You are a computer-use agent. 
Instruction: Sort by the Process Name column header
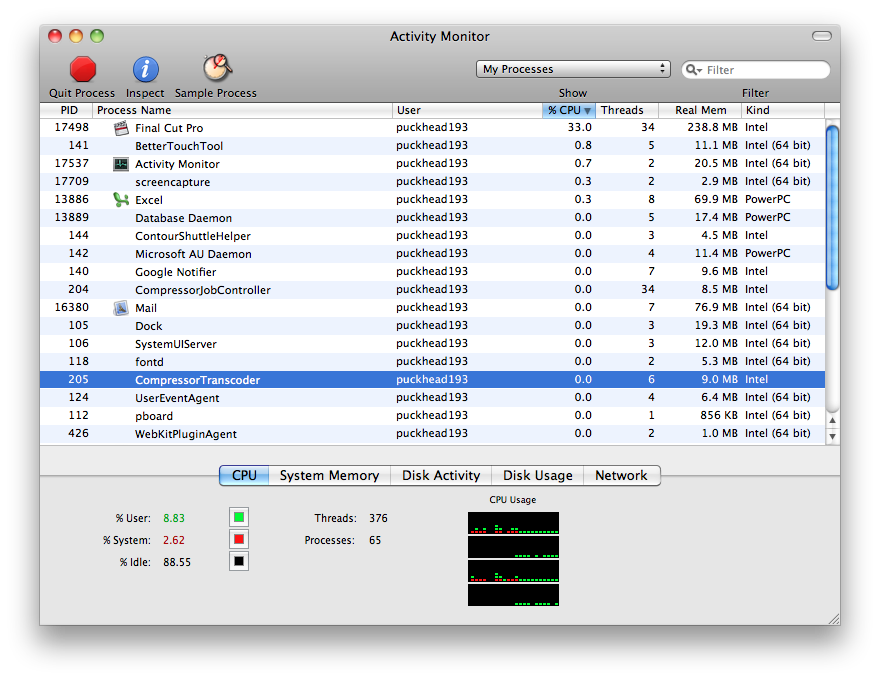point(242,110)
